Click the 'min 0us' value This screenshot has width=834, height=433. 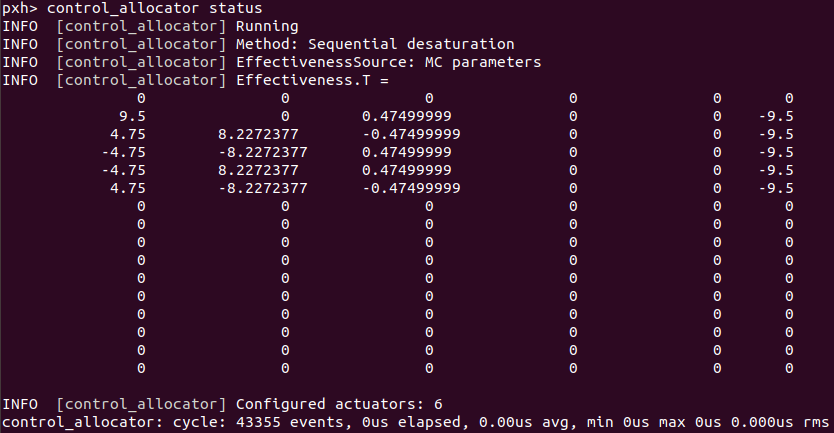(x=618, y=422)
